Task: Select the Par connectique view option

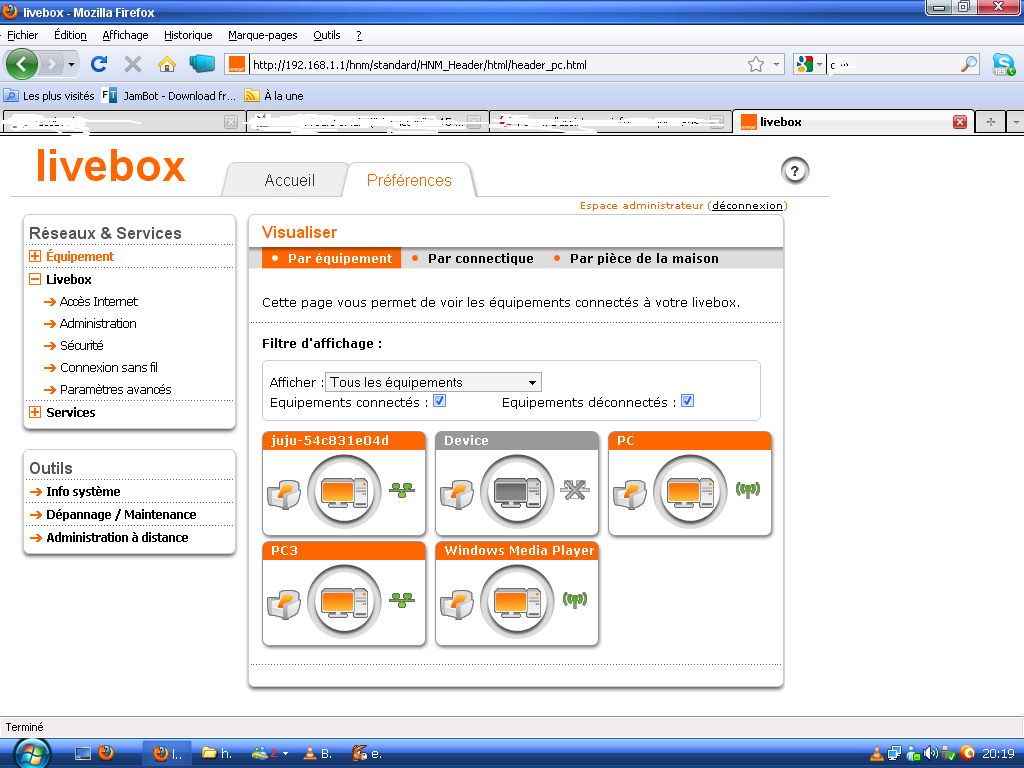Action: tap(480, 259)
